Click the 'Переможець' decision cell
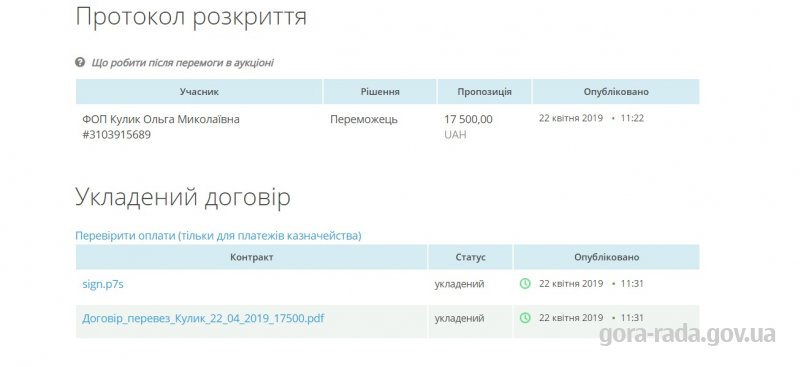The height and width of the screenshot is (367, 800). [364, 119]
